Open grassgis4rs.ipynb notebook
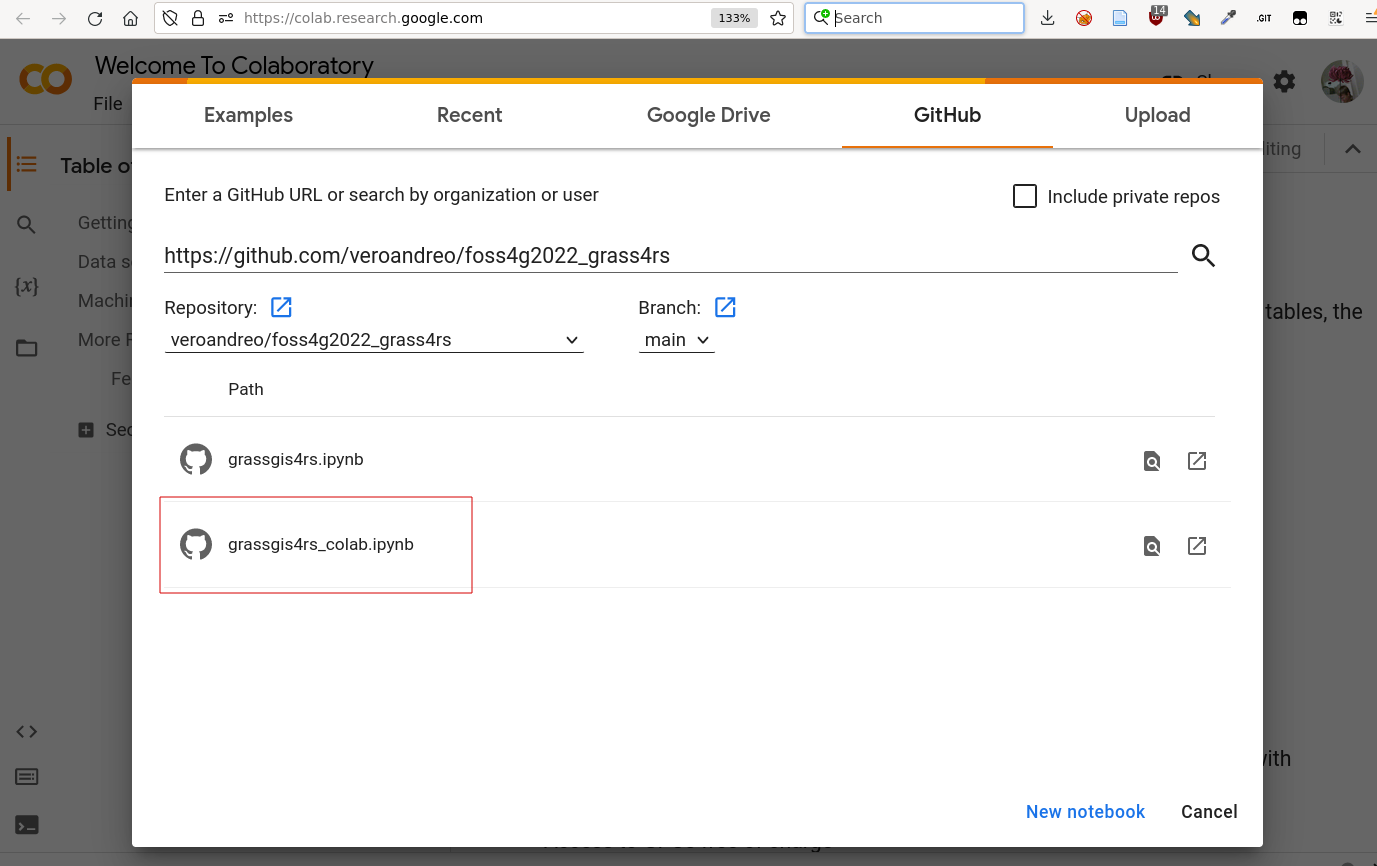1377x866 pixels. coord(296,460)
